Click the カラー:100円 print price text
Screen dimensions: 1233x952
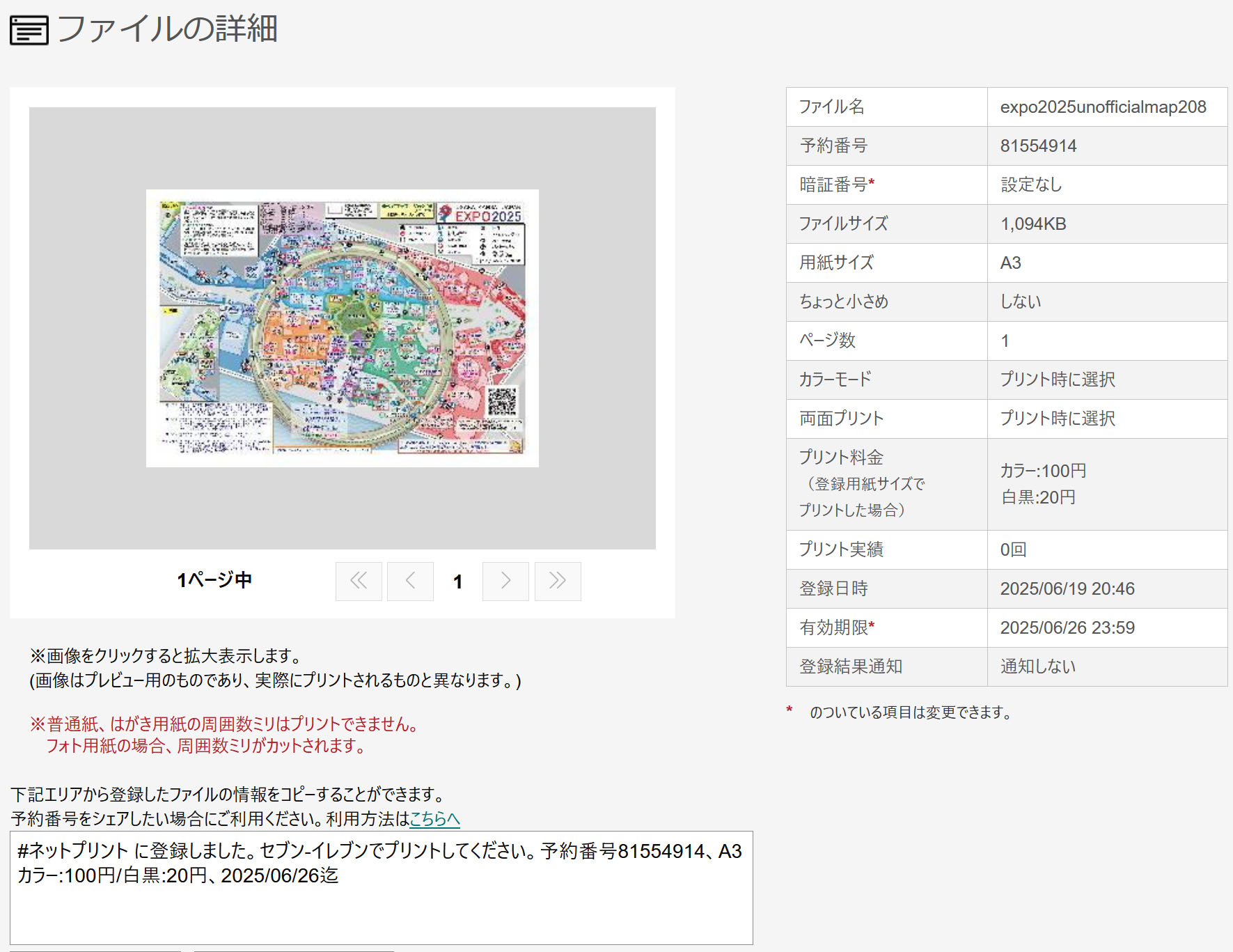pos(1042,471)
